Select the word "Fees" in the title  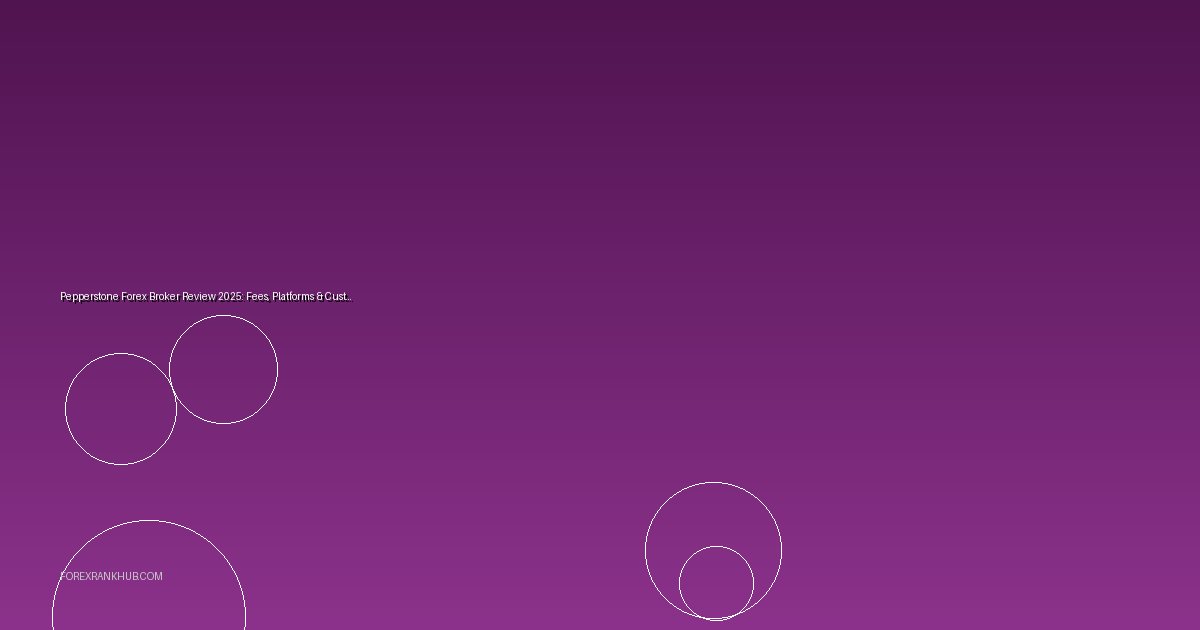[257, 296]
